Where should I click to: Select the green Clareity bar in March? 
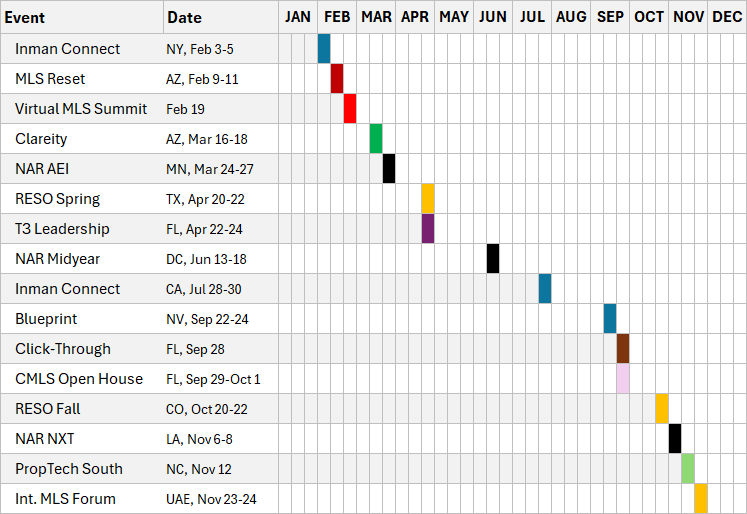pos(376,139)
